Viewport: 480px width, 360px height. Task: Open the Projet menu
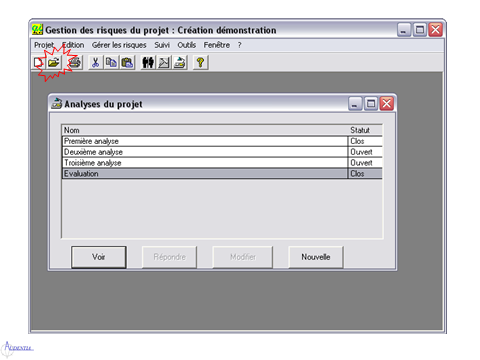coord(44,45)
